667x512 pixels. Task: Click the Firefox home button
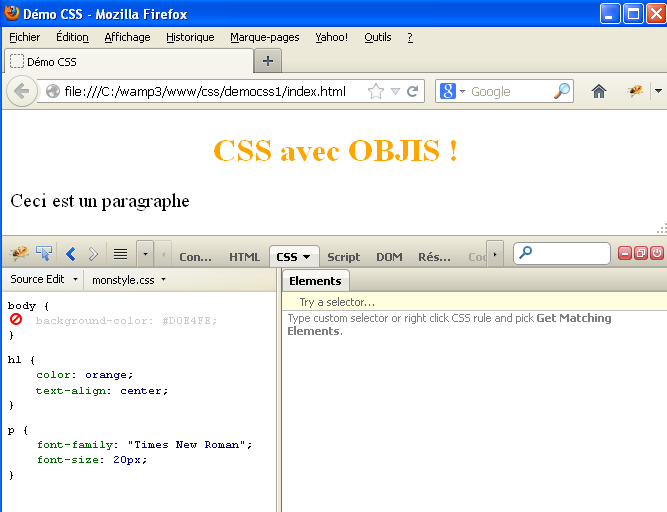tap(599, 91)
